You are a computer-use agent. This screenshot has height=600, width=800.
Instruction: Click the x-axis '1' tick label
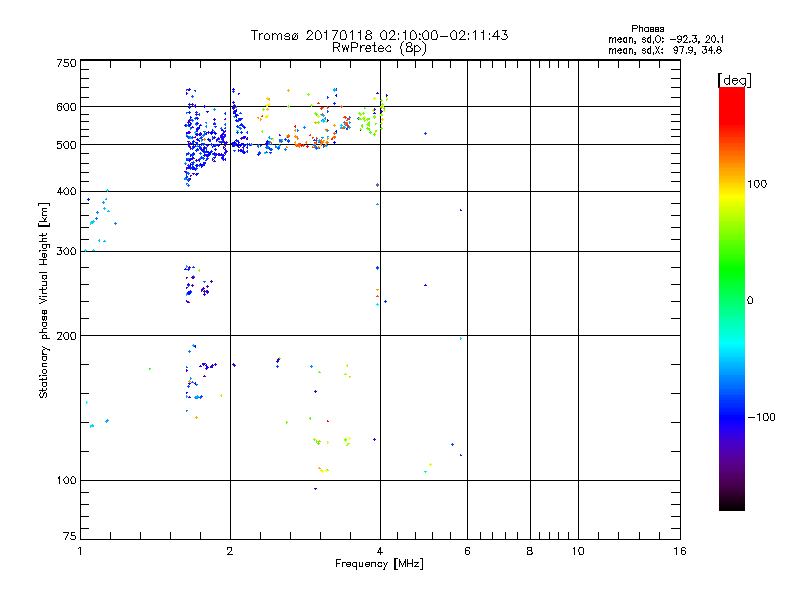[x=80, y=551]
